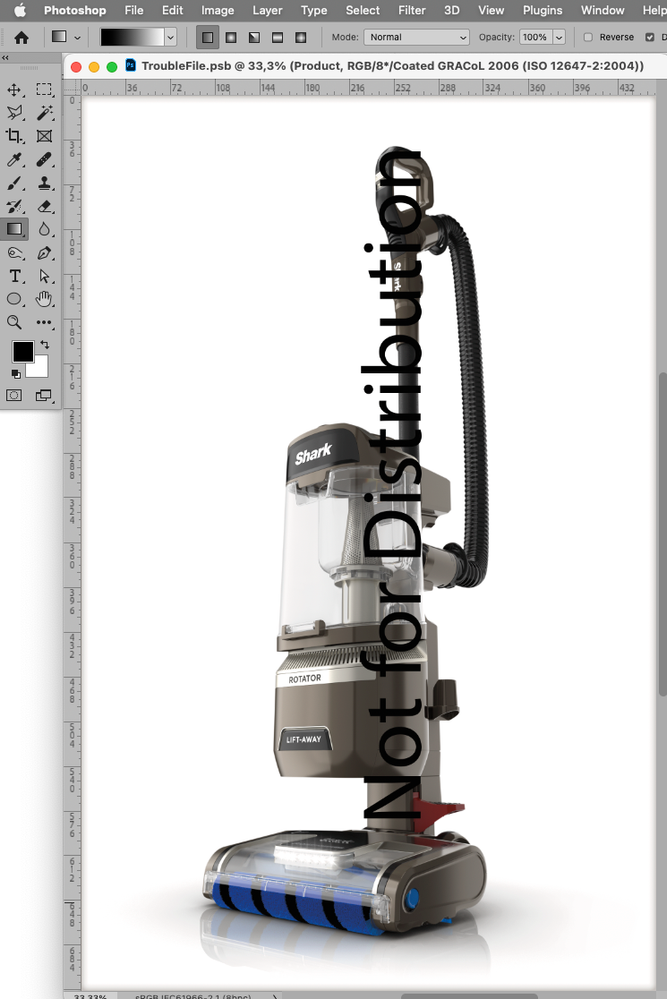Open the Apple menu
The height and width of the screenshot is (999, 667).
point(20,10)
